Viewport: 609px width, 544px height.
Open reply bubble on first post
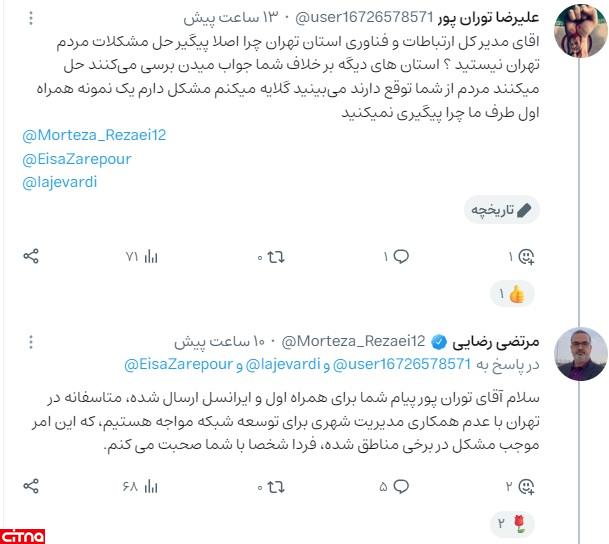tap(396, 257)
